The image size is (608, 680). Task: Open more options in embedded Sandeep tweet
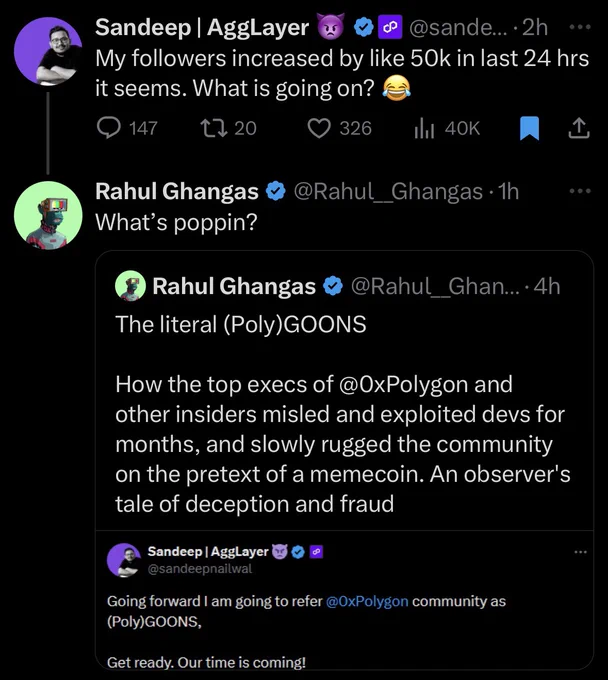580,552
